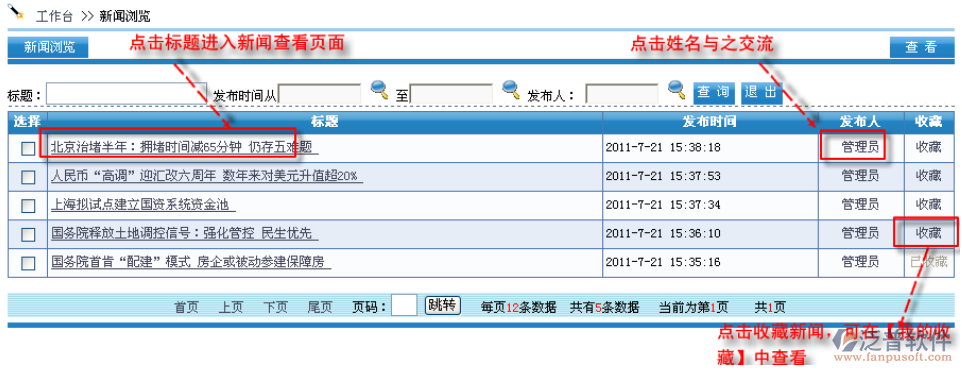Viewport: 962px width, 373px height.
Task: Select checkbox for 人民币“高调”迎汇改 row
Action: coord(28,177)
